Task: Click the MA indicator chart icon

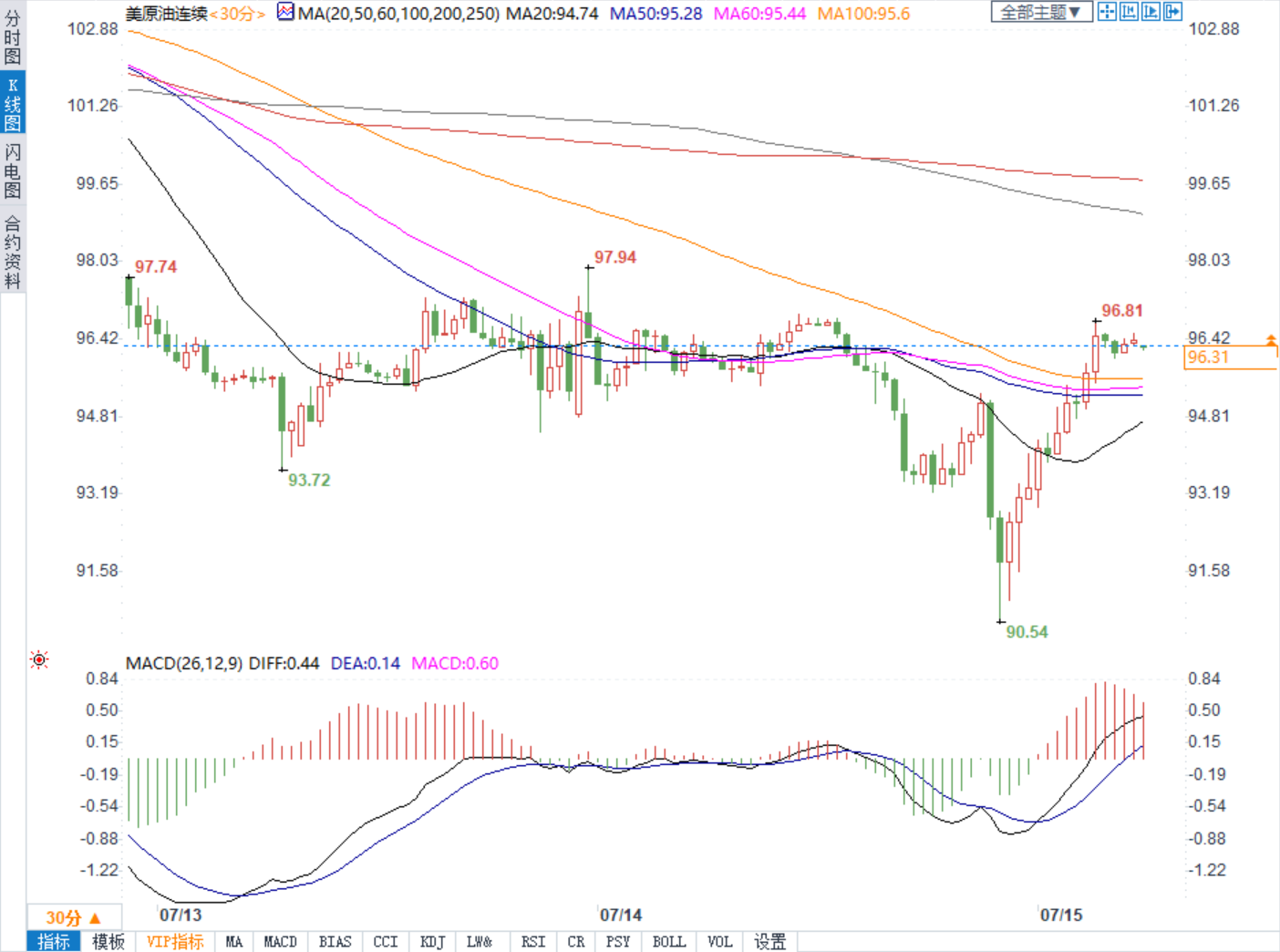Action: (285, 12)
